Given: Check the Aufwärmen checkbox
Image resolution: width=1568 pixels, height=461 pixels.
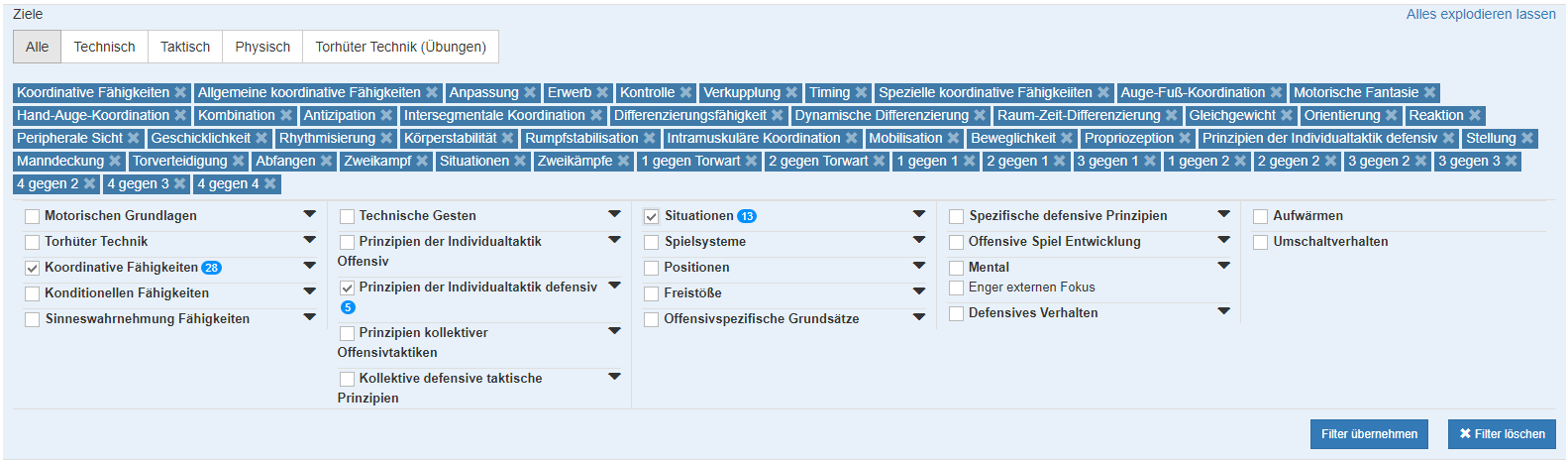Looking at the screenshot, I should tap(1261, 216).
